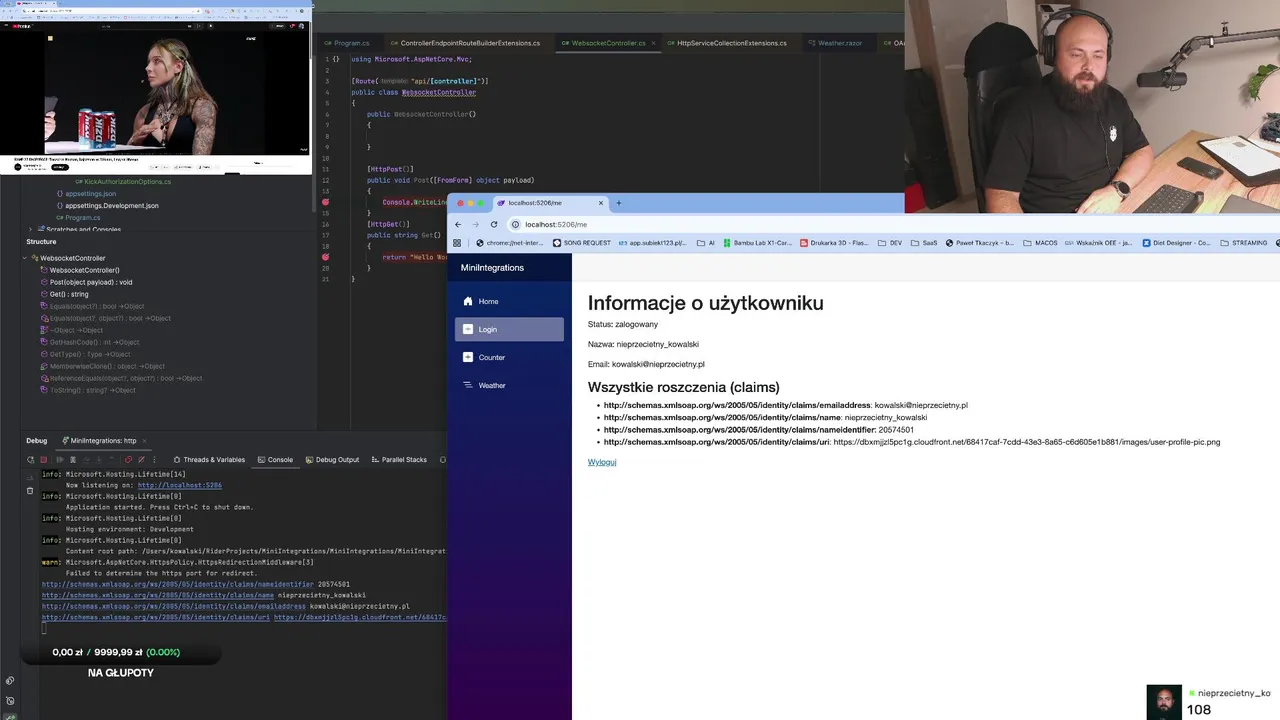Stop the debug session (red square)
Viewport: 1280px width, 720px height.
coord(43,460)
